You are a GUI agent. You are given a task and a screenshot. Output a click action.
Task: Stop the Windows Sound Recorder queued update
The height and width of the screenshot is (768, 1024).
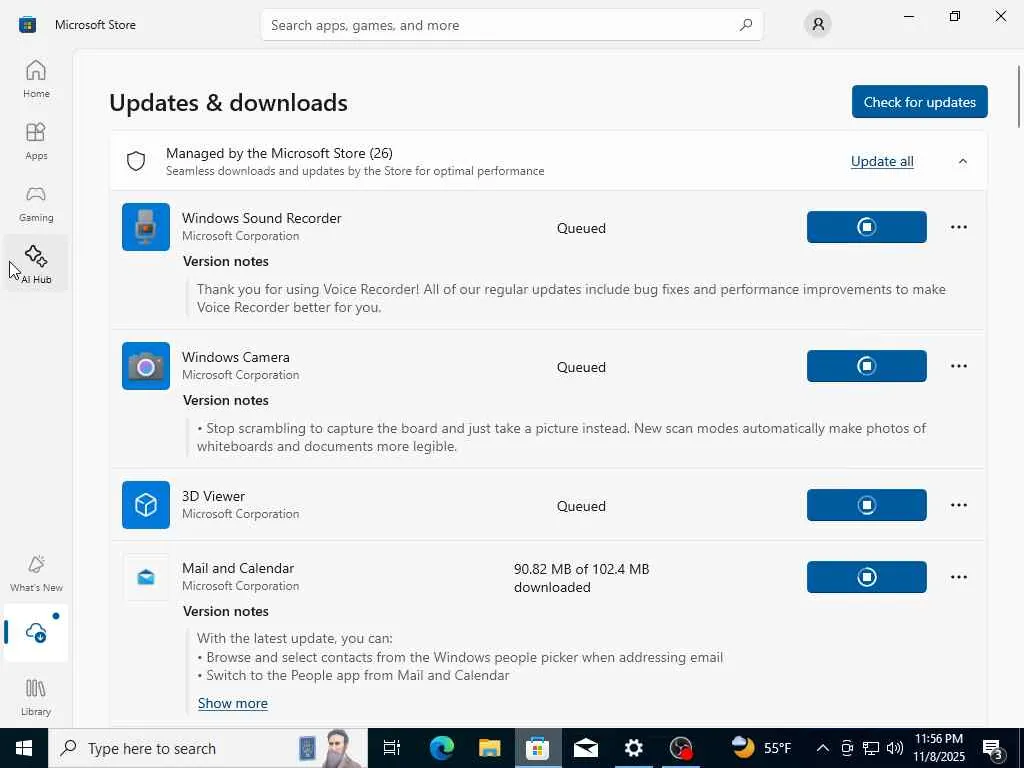coord(867,227)
